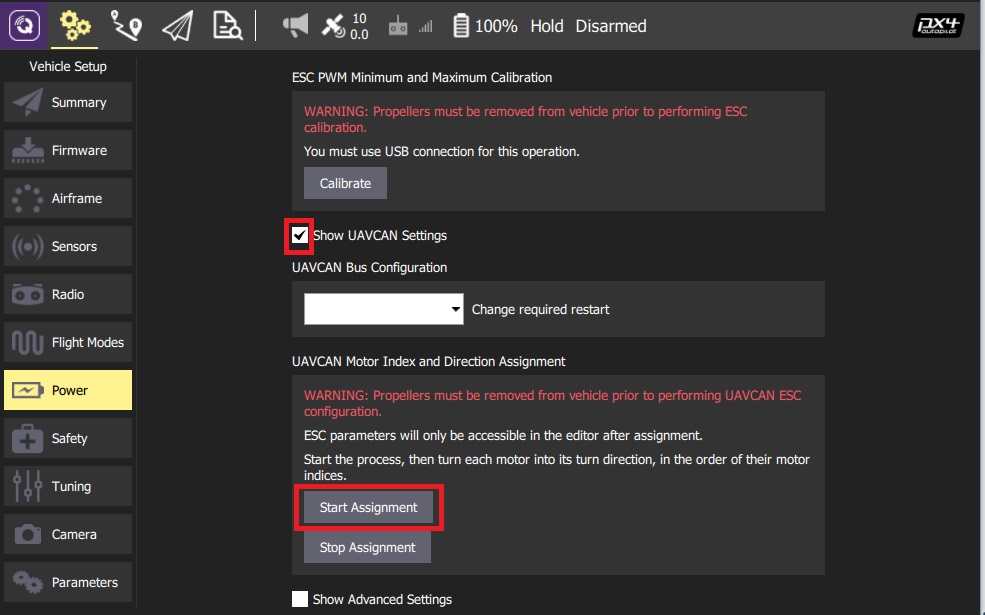Image resolution: width=985 pixels, height=615 pixels.
Task: Click the Disarmed status text
Action: point(610,26)
